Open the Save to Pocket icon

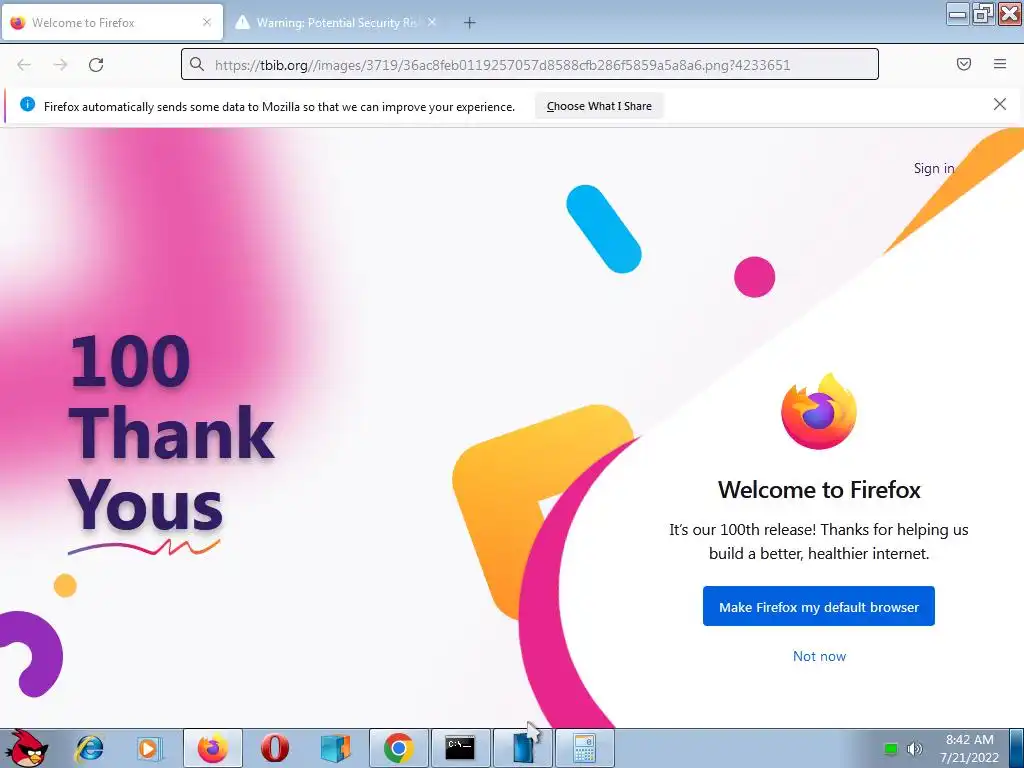point(963,64)
